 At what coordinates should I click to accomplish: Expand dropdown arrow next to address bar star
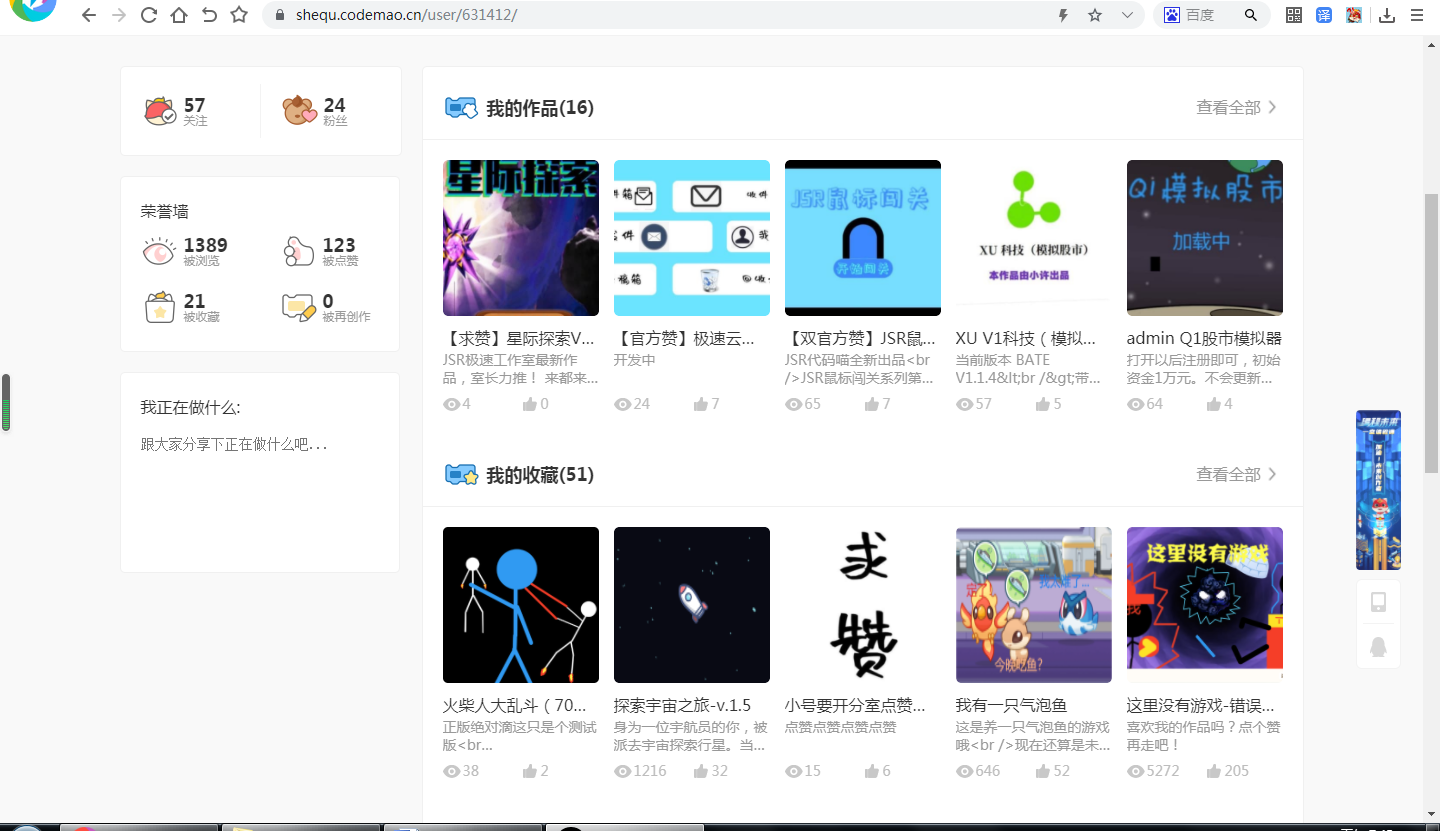coord(1127,15)
